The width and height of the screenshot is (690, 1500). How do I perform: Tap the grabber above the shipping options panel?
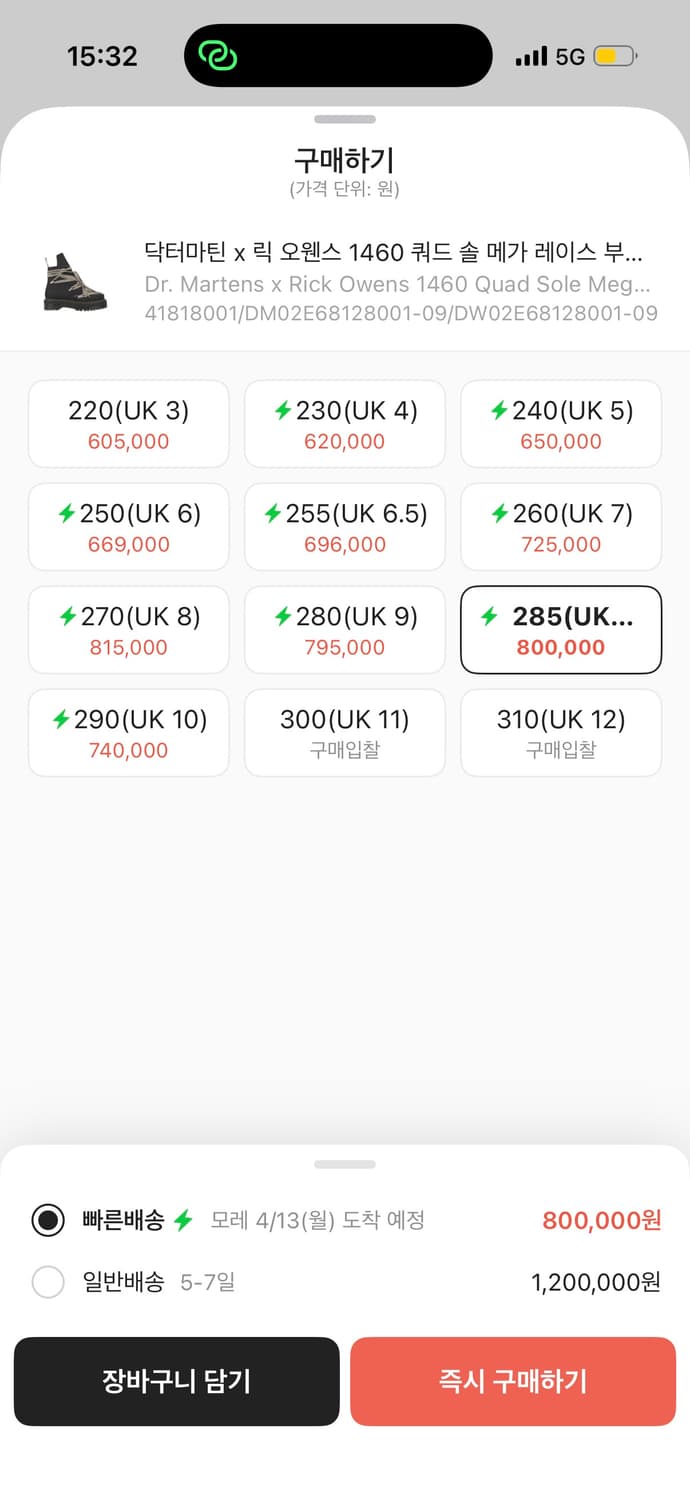(x=344, y=1163)
